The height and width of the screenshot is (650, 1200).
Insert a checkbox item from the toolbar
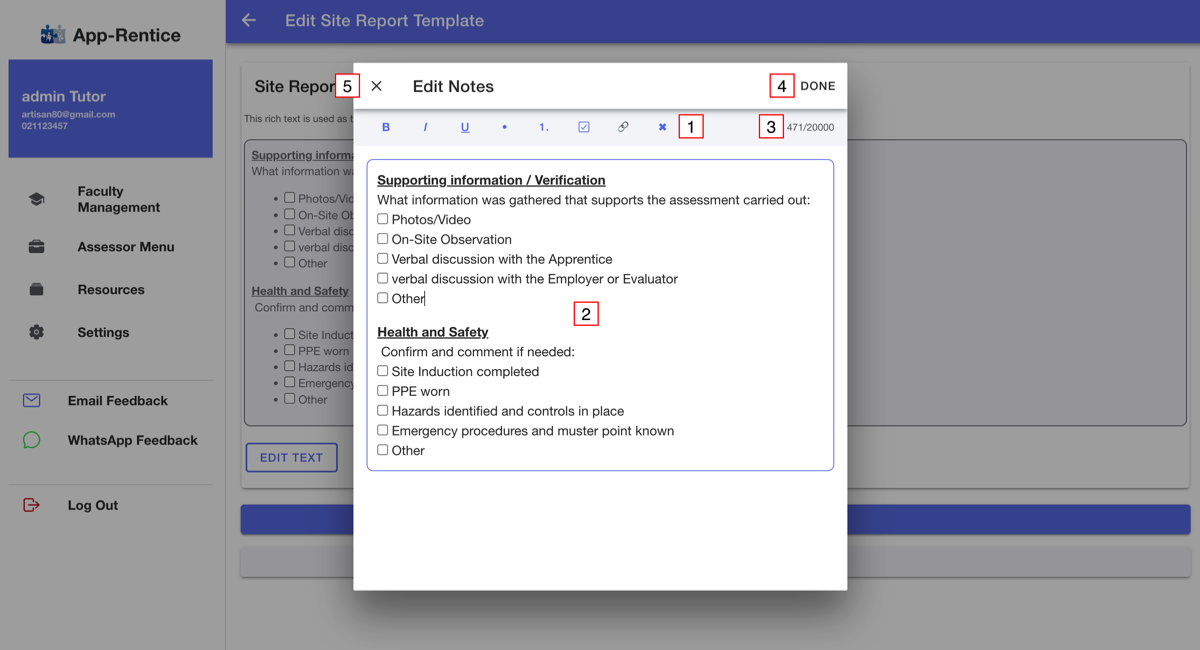pyautogui.click(x=584, y=127)
